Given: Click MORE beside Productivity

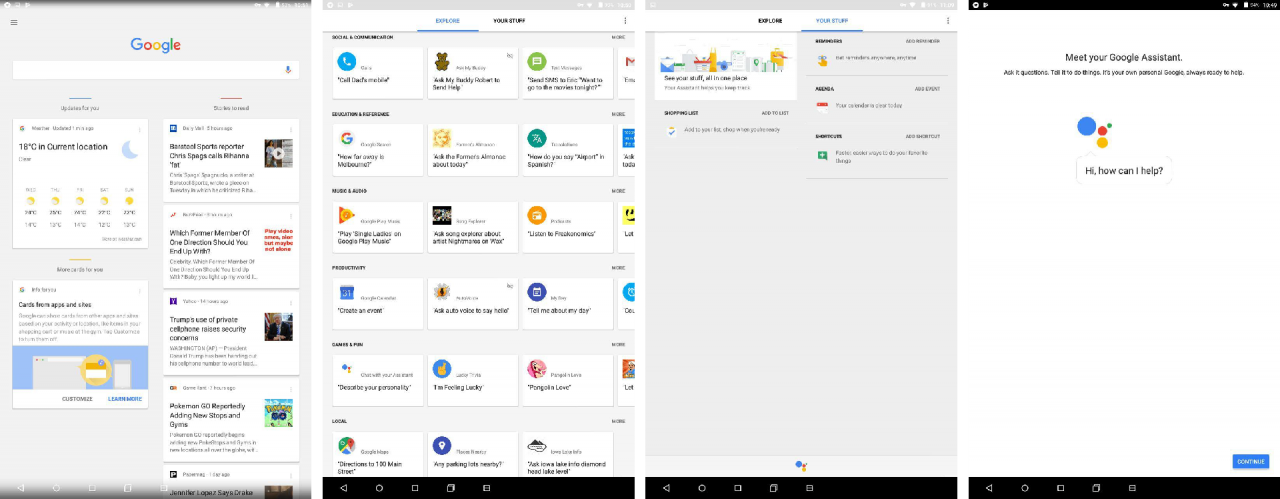Looking at the screenshot, I should (618, 268).
